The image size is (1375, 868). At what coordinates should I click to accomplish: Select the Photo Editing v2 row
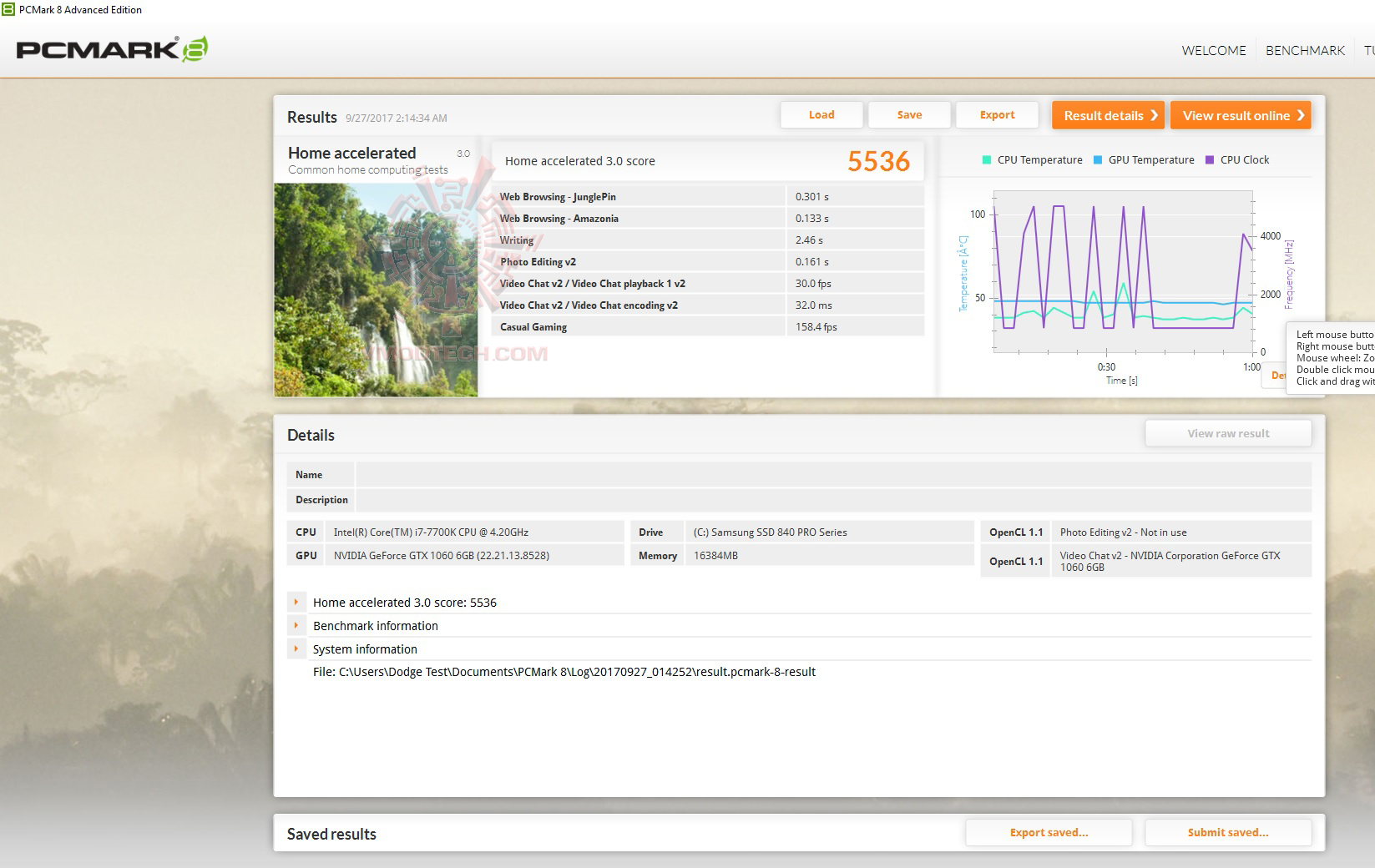[708, 261]
